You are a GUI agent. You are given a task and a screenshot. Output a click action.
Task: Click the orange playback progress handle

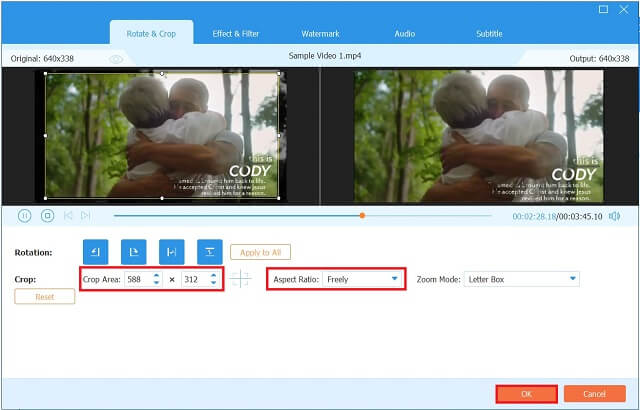(x=362, y=215)
